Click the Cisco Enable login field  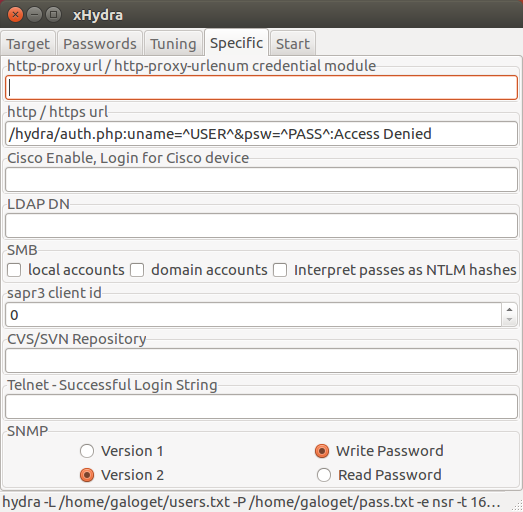pos(261,179)
